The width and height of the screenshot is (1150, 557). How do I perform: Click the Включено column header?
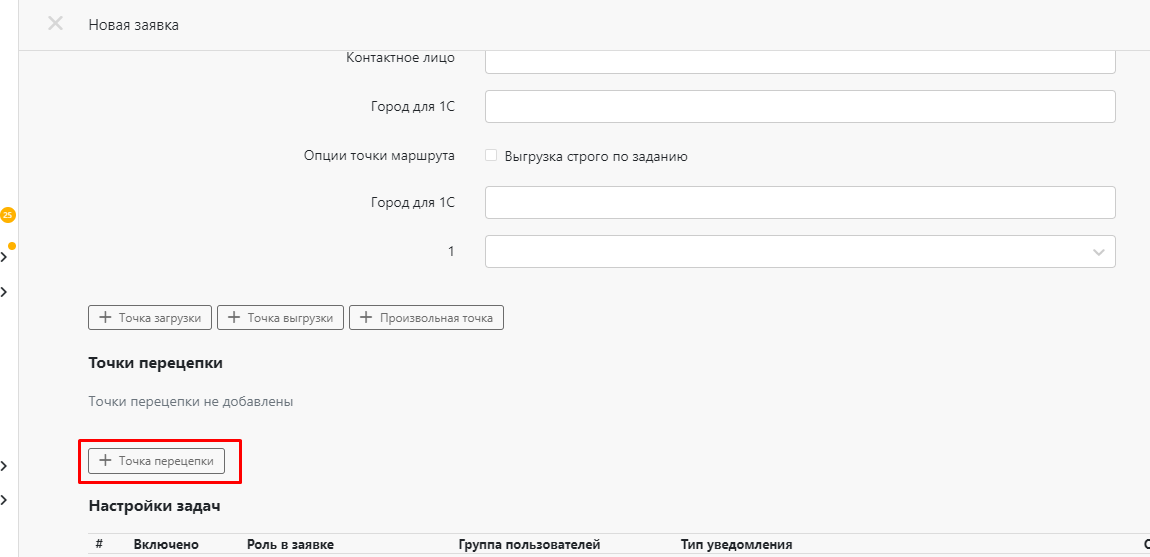(166, 545)
